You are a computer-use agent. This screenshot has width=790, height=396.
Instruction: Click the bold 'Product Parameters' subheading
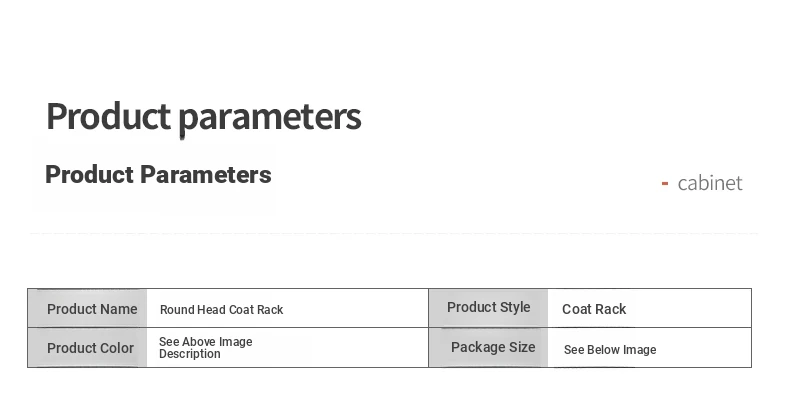point(158,174)
